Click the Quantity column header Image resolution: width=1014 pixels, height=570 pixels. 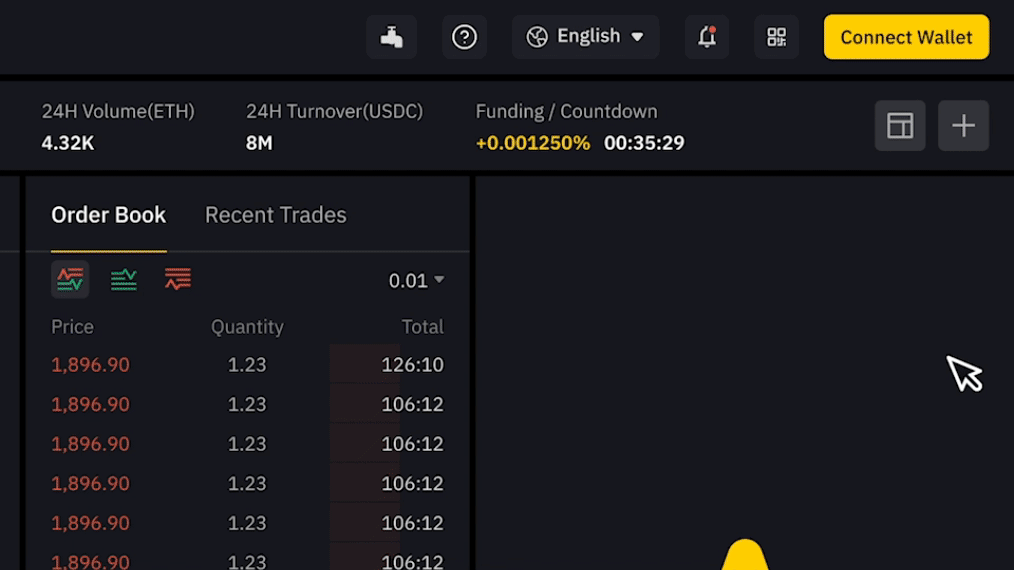(247, 327)
